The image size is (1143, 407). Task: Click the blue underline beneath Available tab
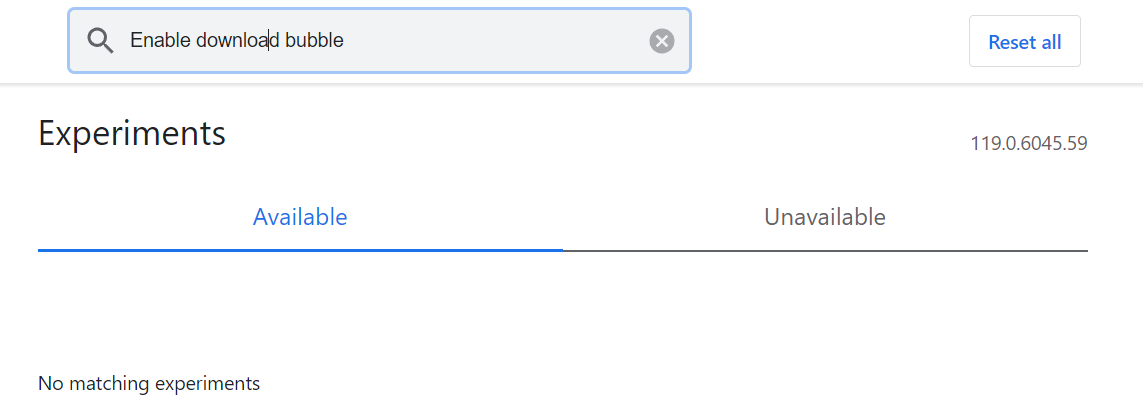(300, 249)
